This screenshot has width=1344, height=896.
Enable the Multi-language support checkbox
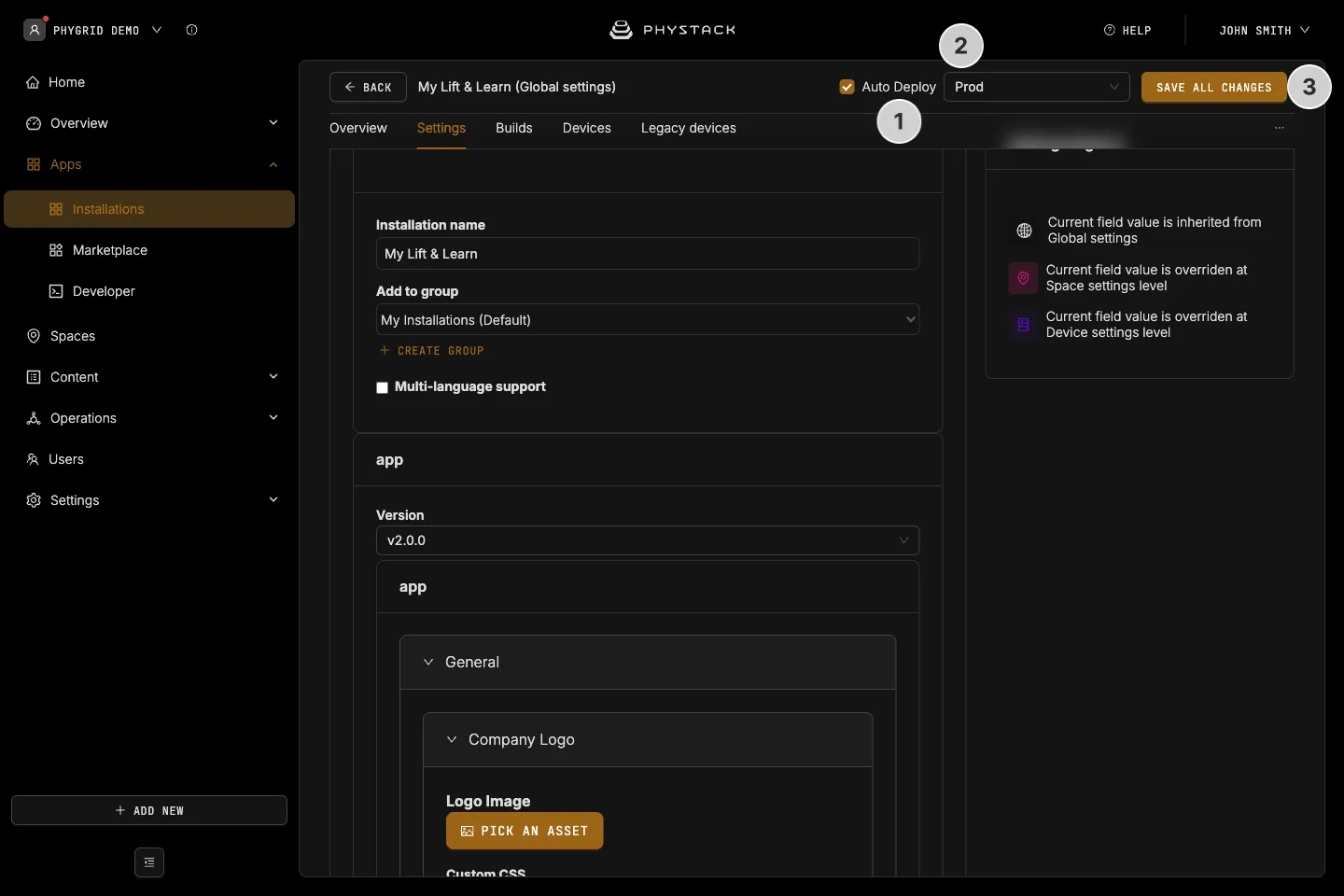[382, 387]
